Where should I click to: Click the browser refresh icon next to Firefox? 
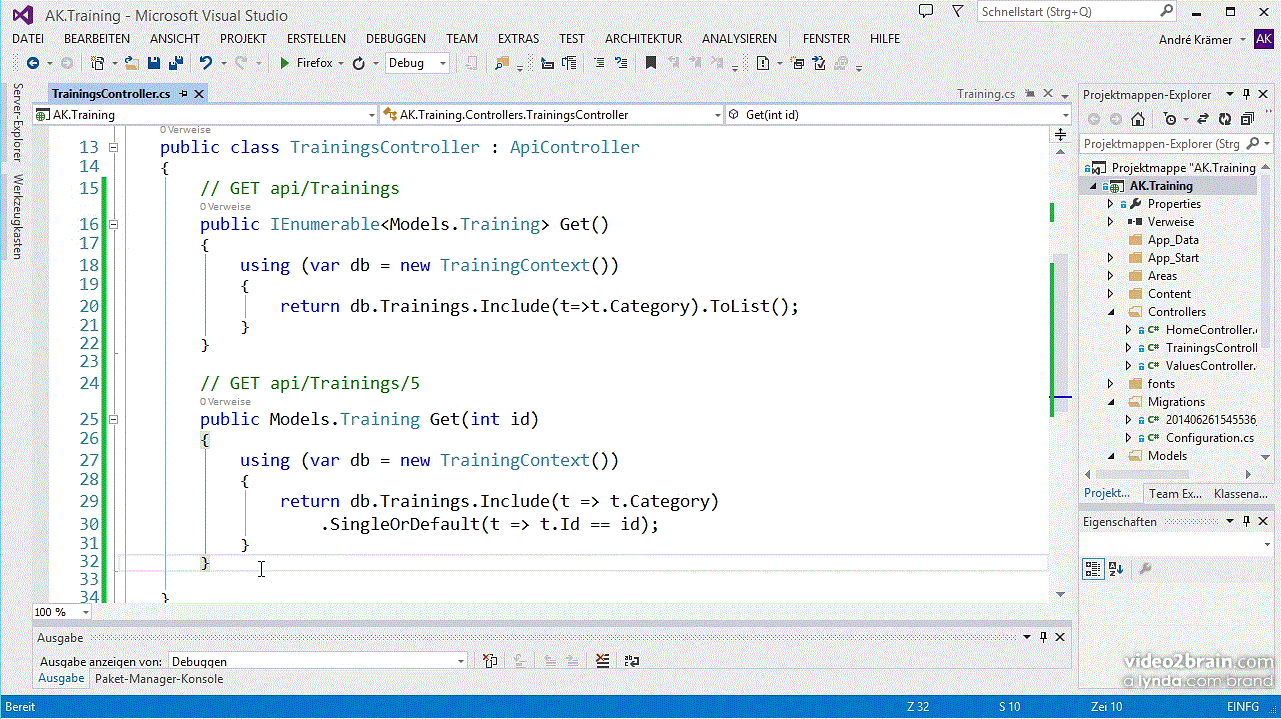pos(358,63)
